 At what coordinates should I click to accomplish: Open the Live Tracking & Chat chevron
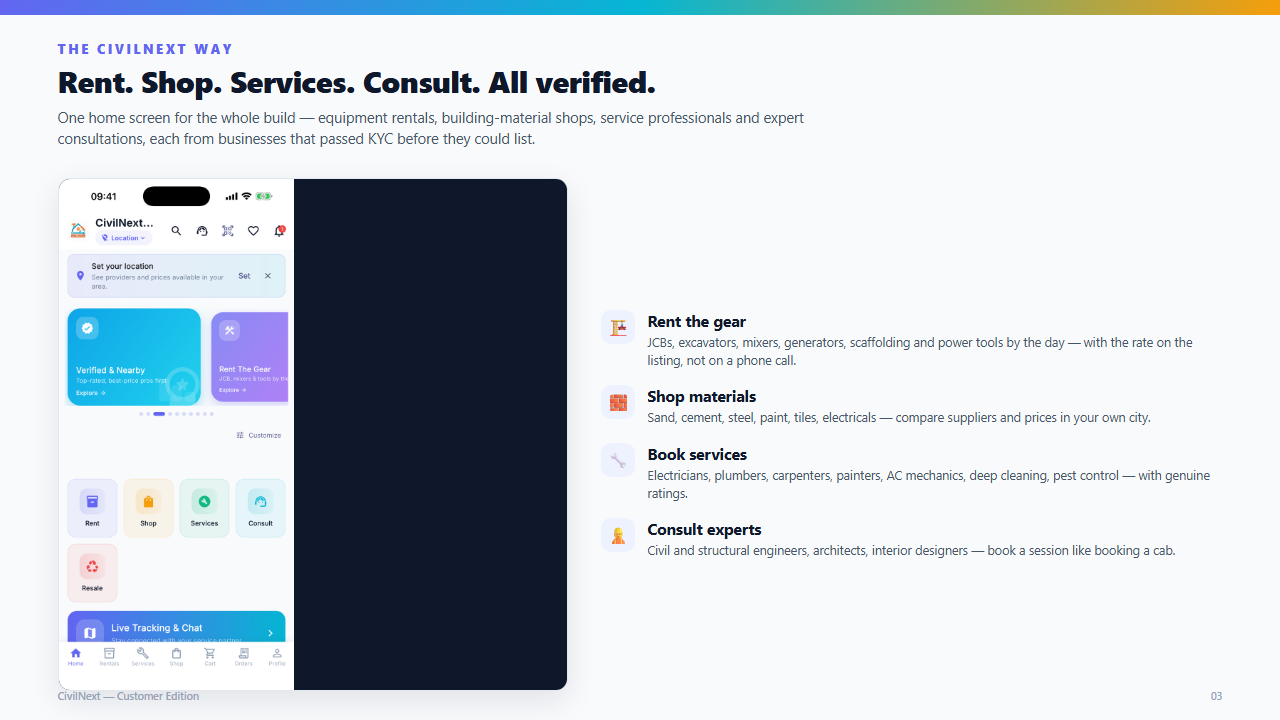270,633
